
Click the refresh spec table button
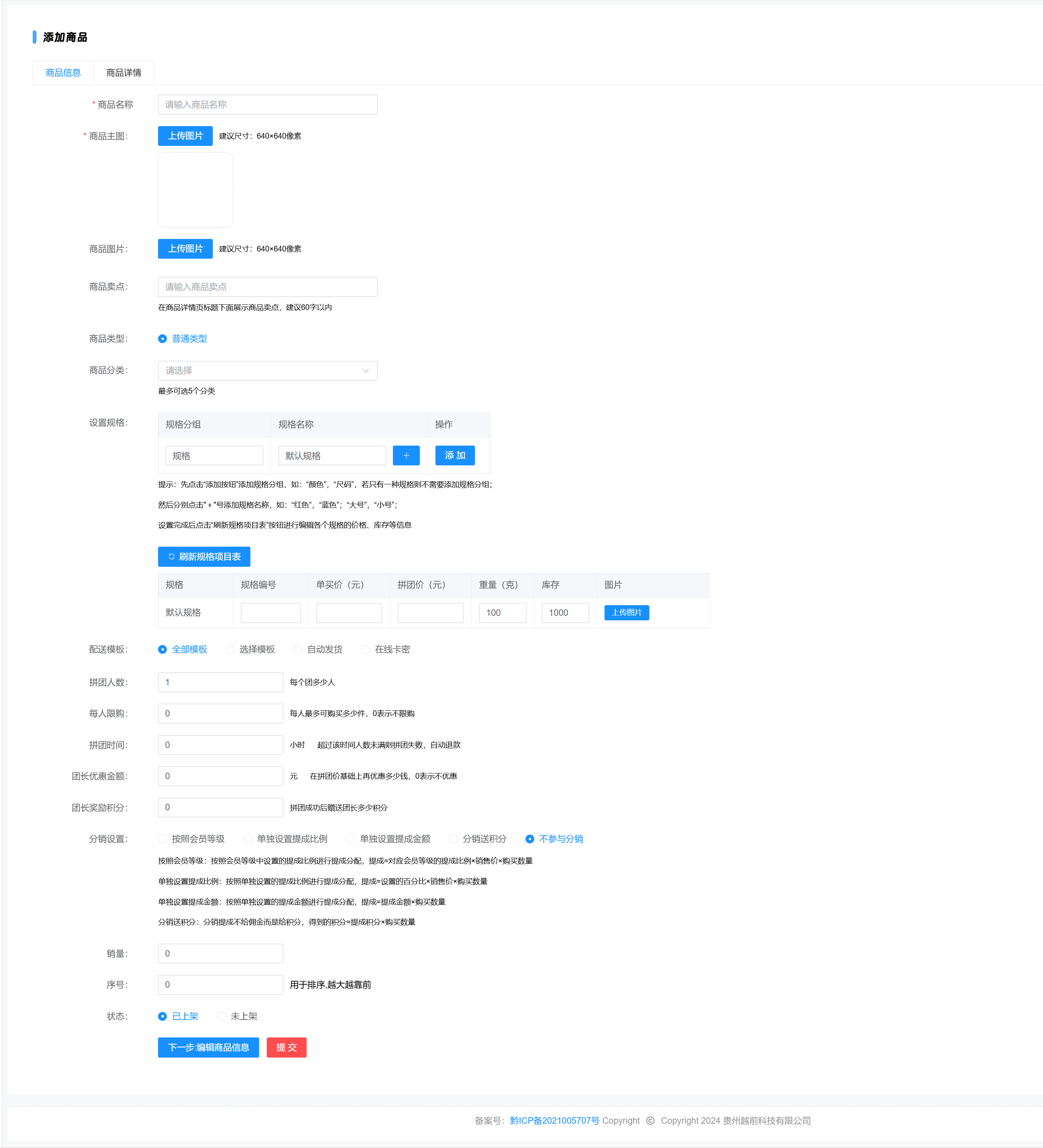(204, 557)
